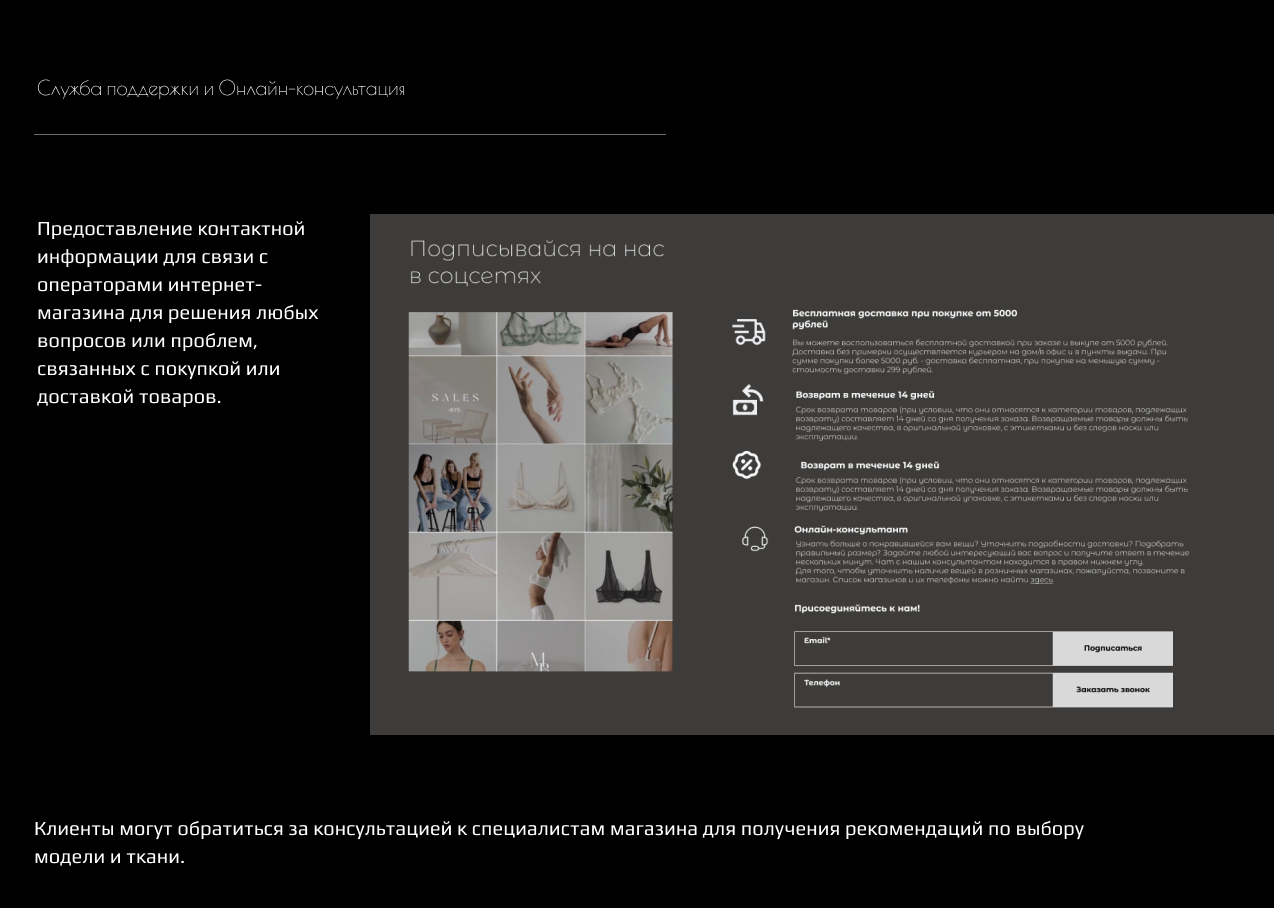Screen dimensions: 1274x908
Task: Open the green lace bra thumbnail
Action: 540,334
